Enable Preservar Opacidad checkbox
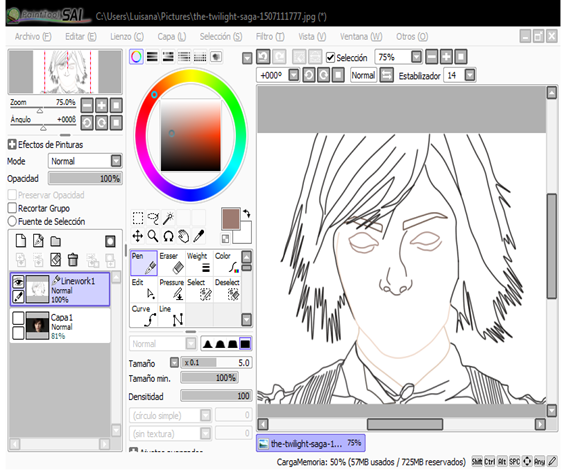 [12, 195]
